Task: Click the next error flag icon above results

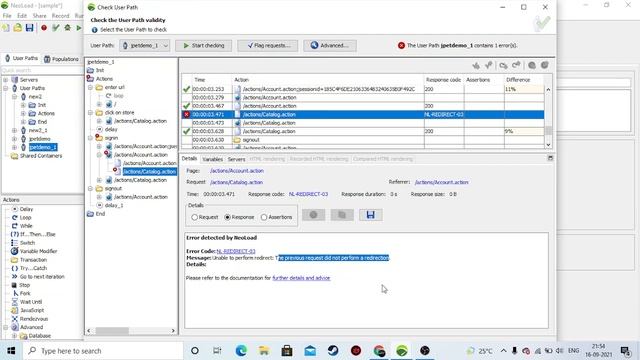Action: [489, 65]
